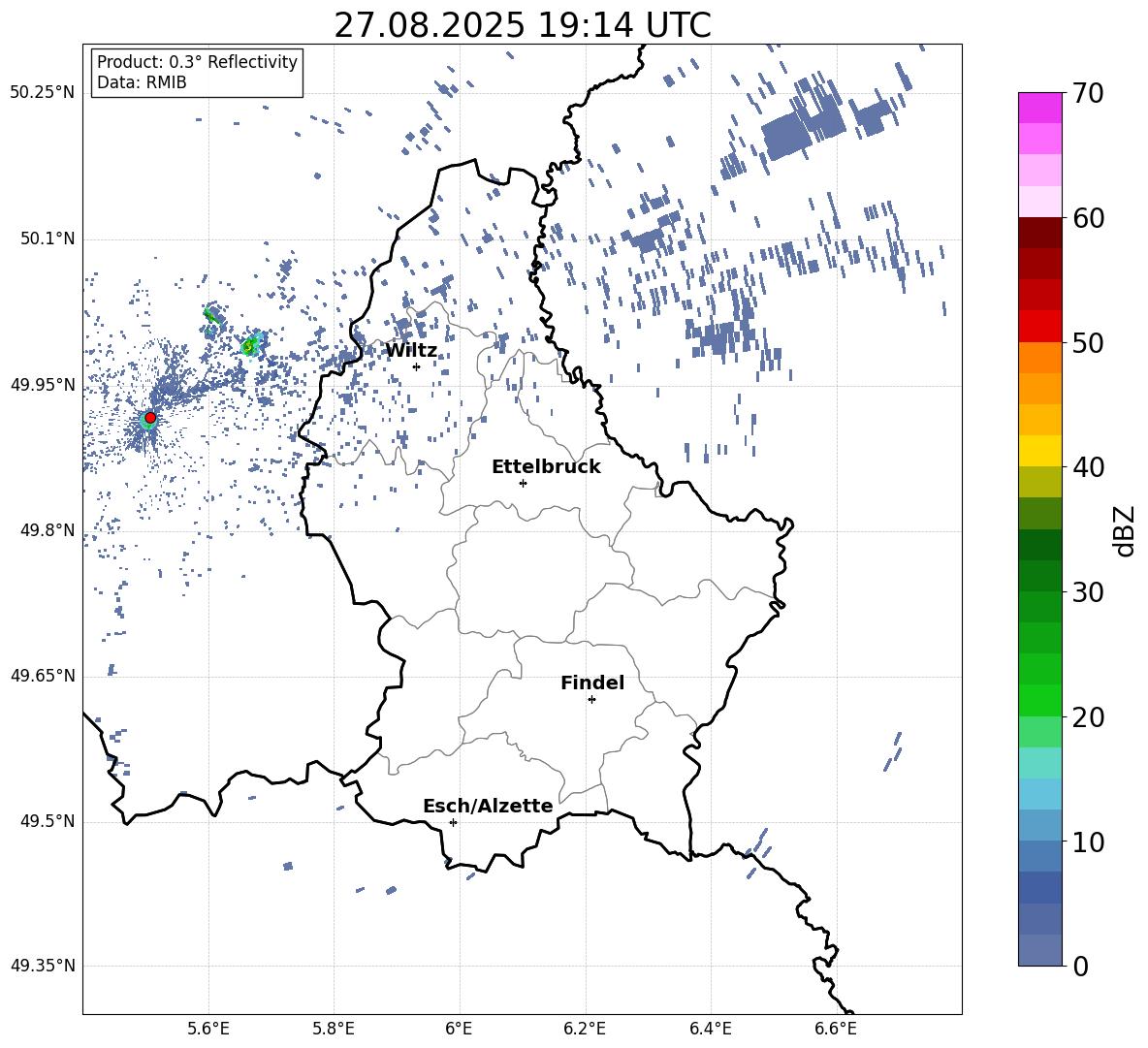The width and height of the screenshot is (1148, 1048).
Task: Click the colorbar value 70
Action: pos(1088,93)
